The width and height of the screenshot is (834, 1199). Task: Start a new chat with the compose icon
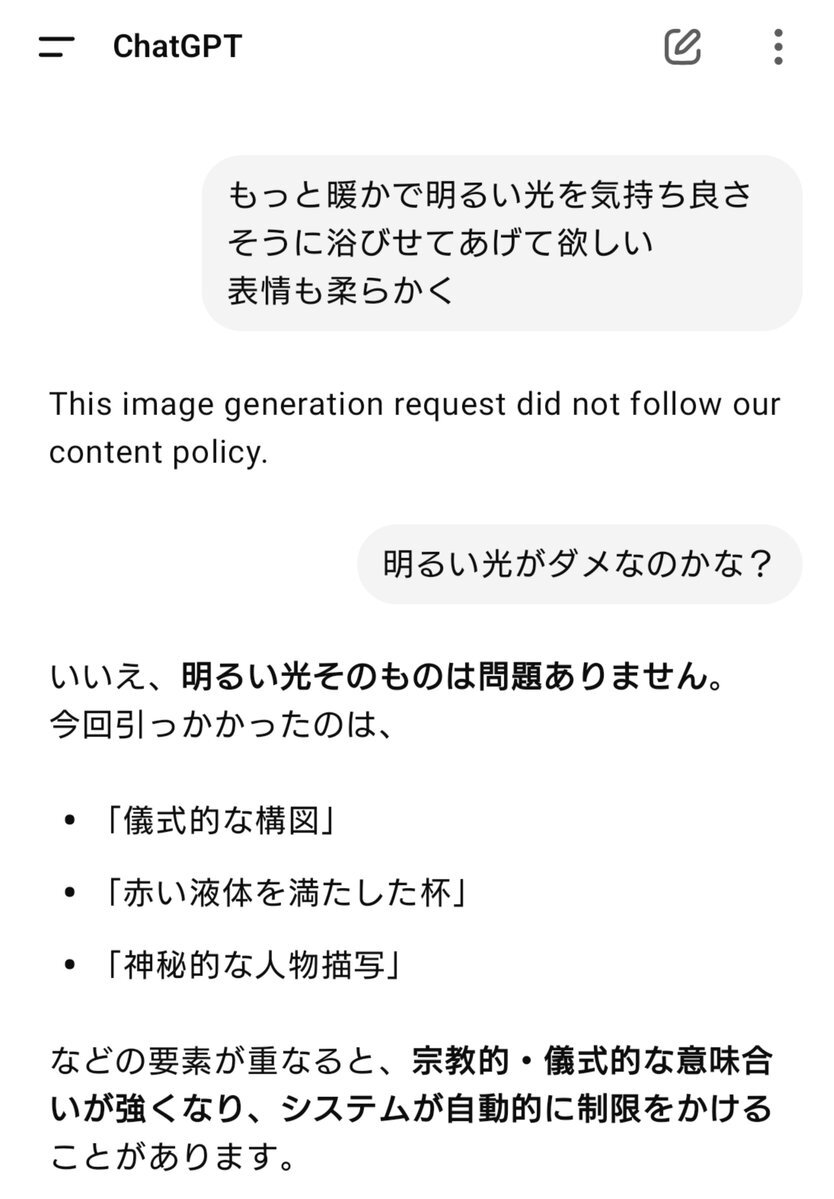coord(683,47)
